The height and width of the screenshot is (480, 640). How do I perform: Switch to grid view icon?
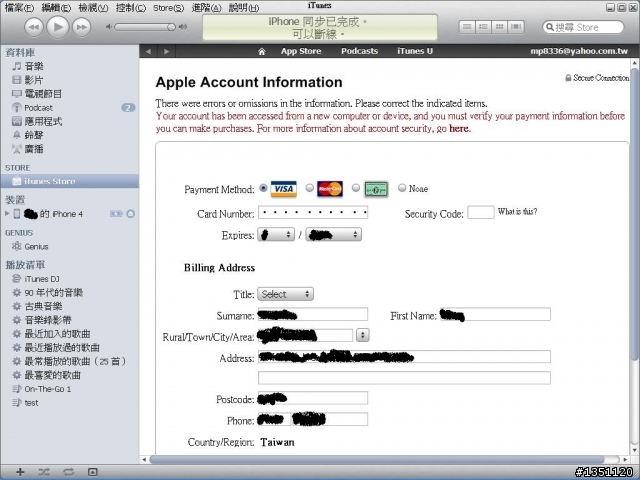pyautogui.click(x=500, y=27)
